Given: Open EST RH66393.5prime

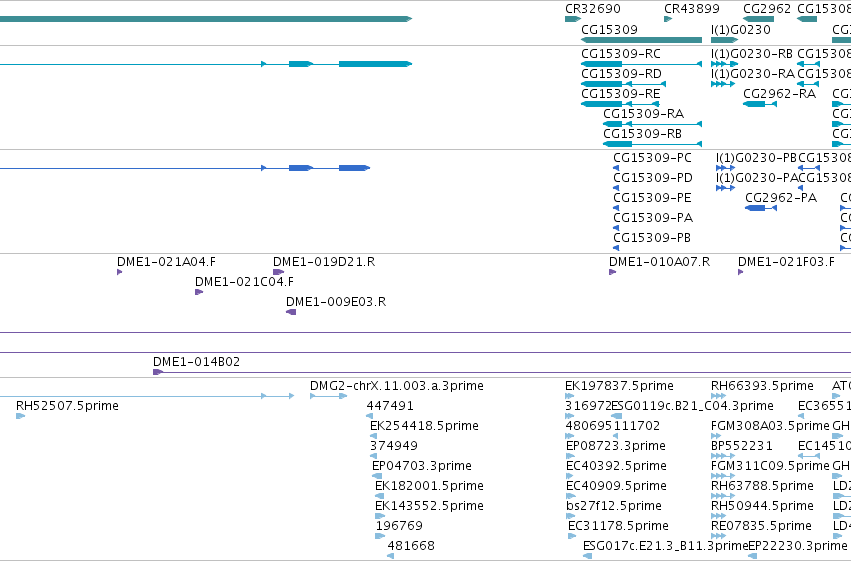Looking at the screenshot, I should point(763,386).
